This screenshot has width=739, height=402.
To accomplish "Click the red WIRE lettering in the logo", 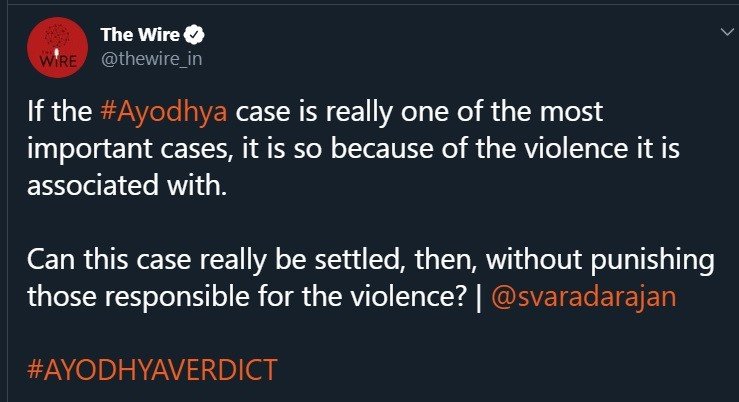I will click(51, 60).
